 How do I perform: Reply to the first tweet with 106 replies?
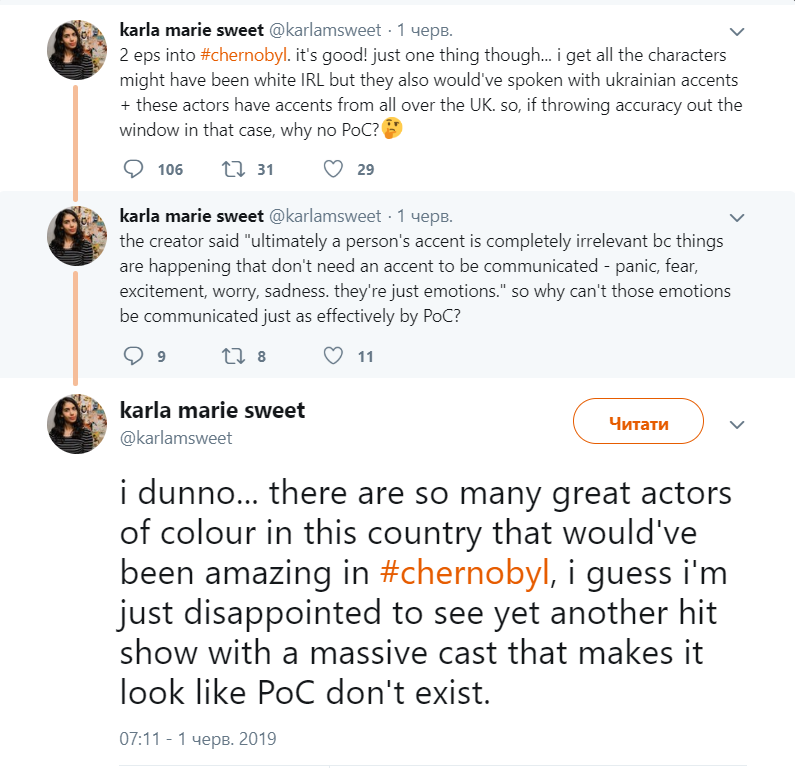pyautogui.click(x=134, y=169)
